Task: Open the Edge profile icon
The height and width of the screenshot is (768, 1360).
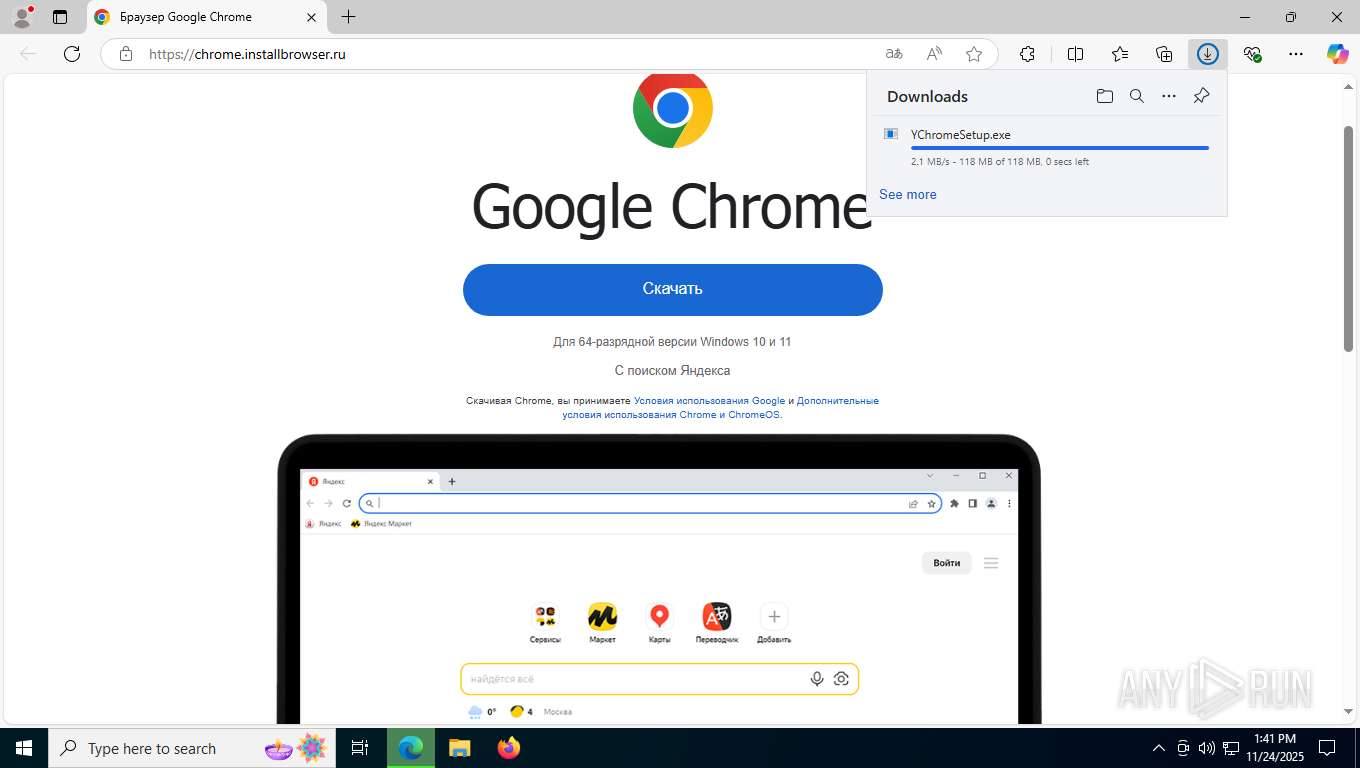Action: 22,17
